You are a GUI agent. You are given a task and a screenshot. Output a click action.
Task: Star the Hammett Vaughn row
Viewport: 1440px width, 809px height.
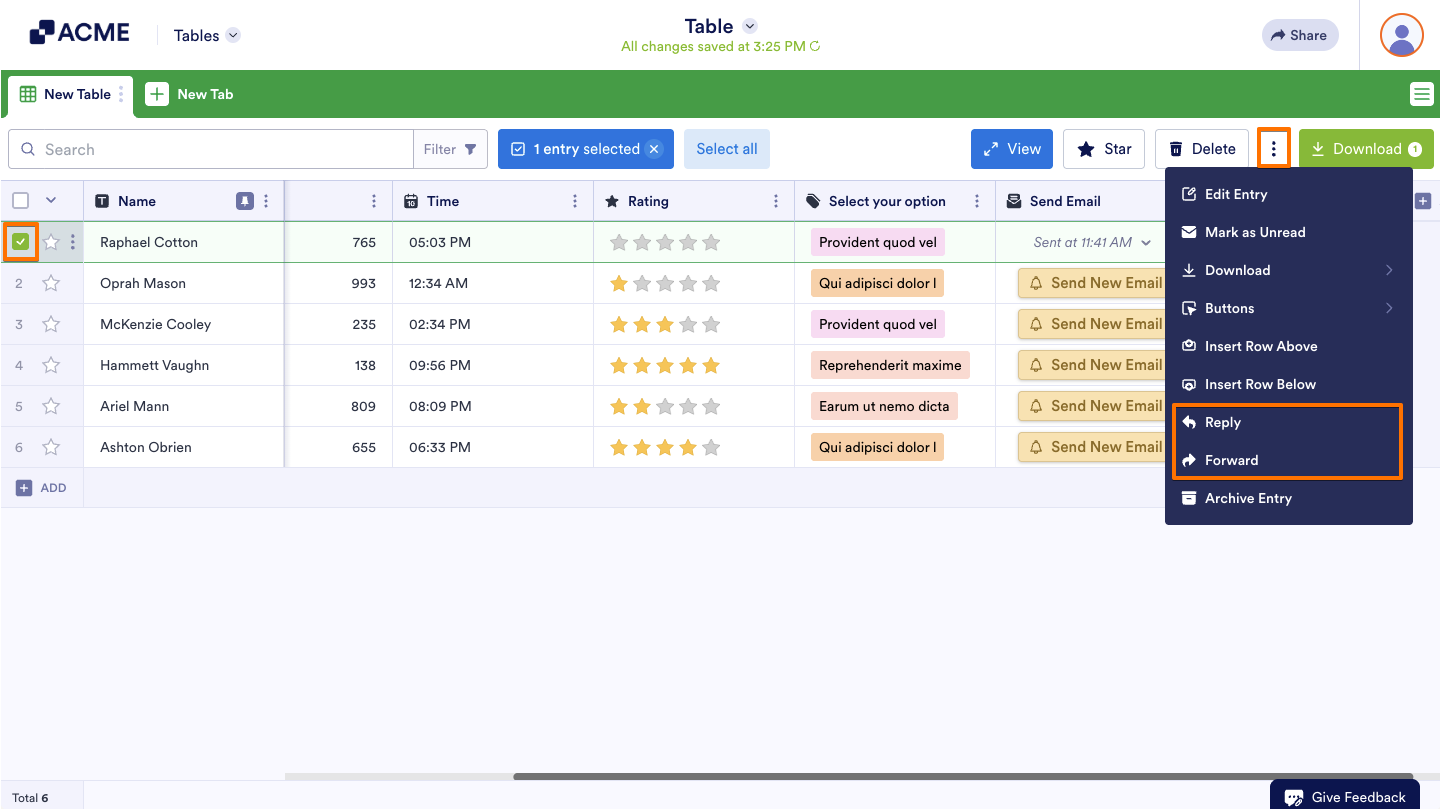point(51,365)
